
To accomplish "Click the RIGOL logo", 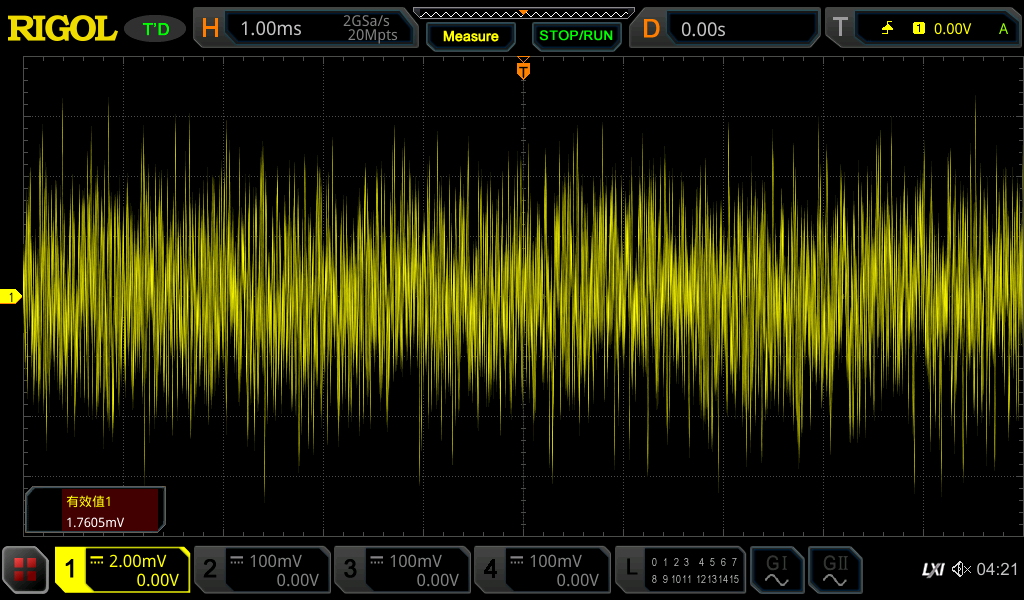I will (x=62, y=29).
